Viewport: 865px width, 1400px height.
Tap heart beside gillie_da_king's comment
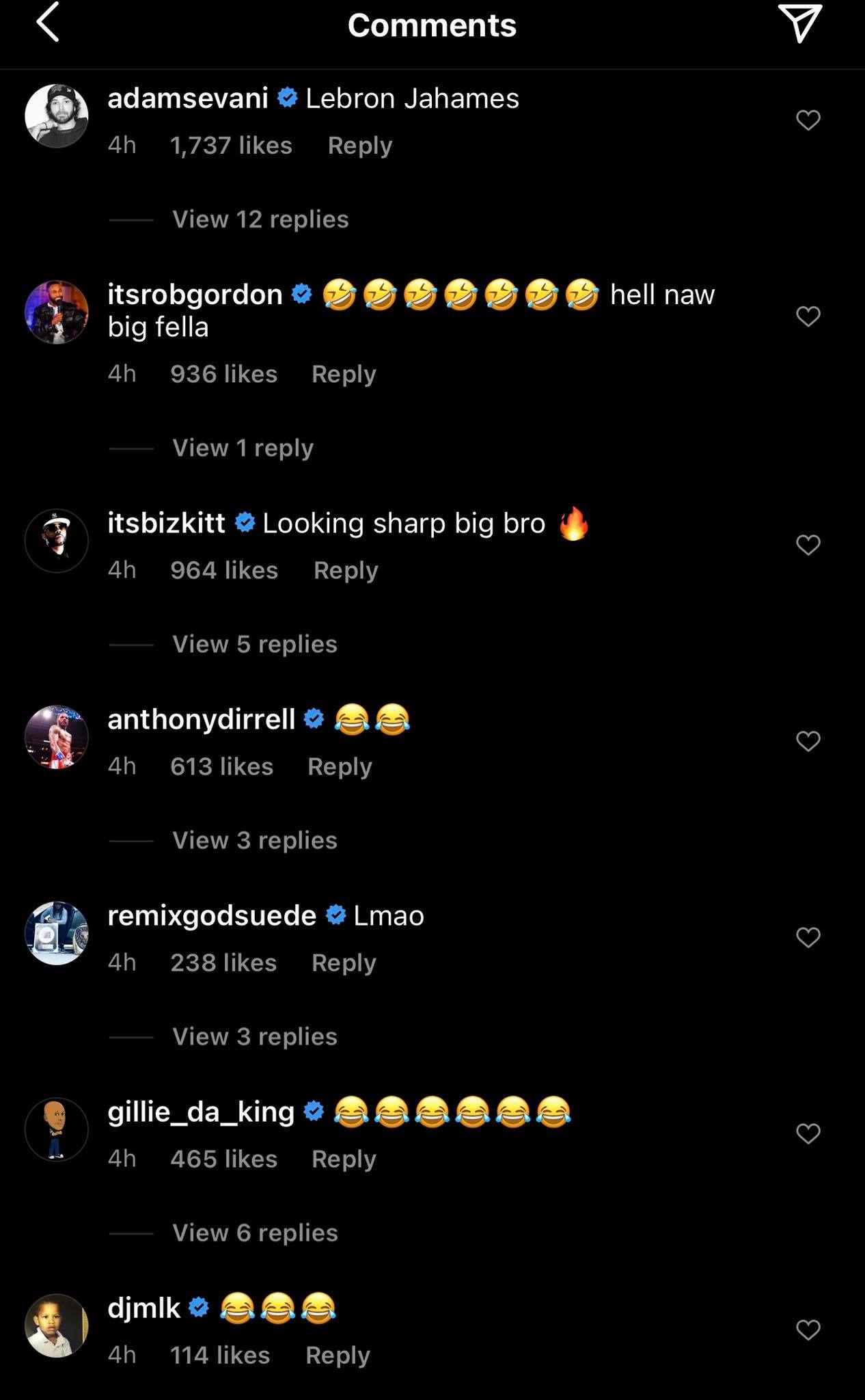(x=808, y=1134)
